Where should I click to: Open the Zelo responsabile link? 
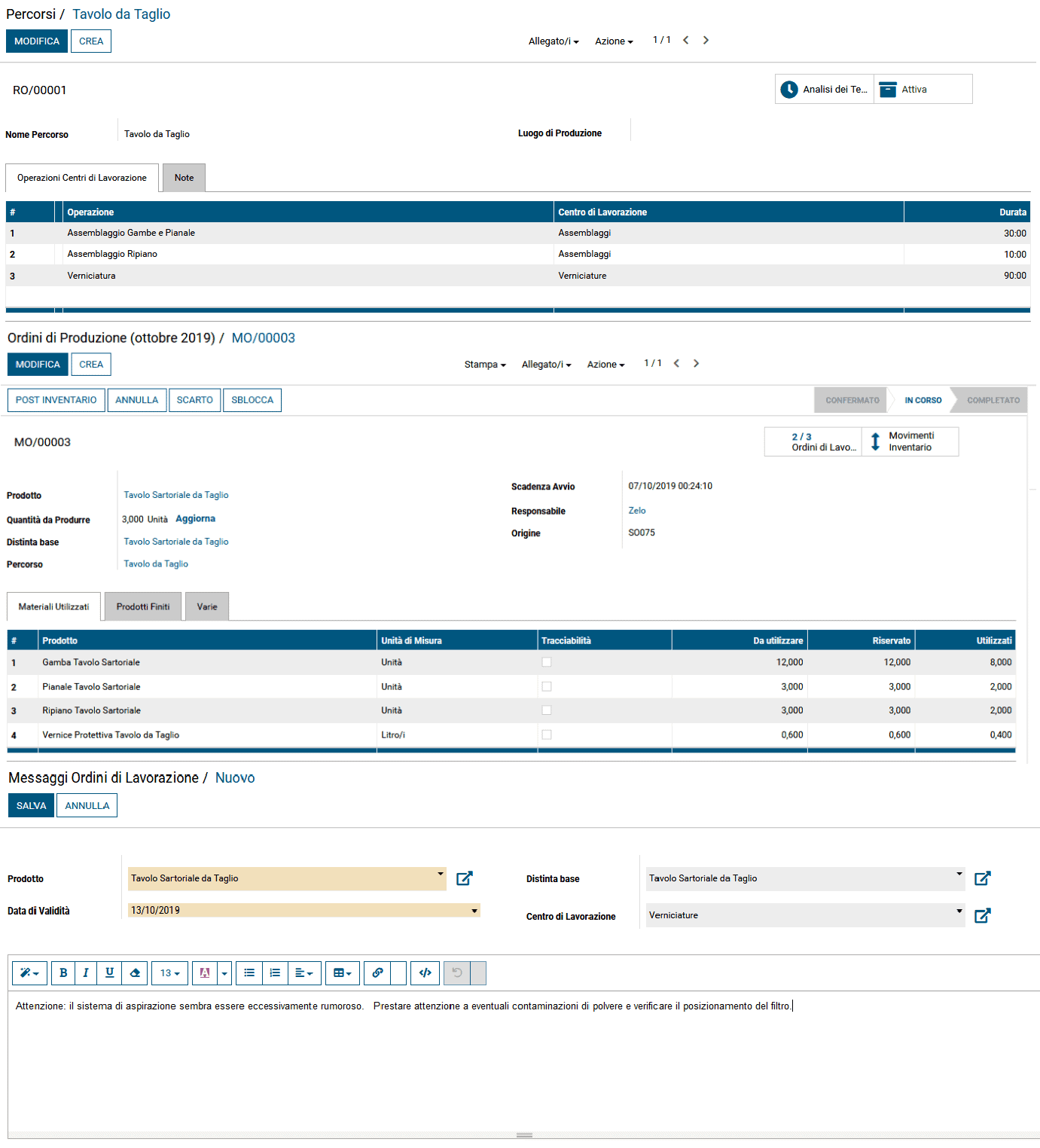point(637,511)
